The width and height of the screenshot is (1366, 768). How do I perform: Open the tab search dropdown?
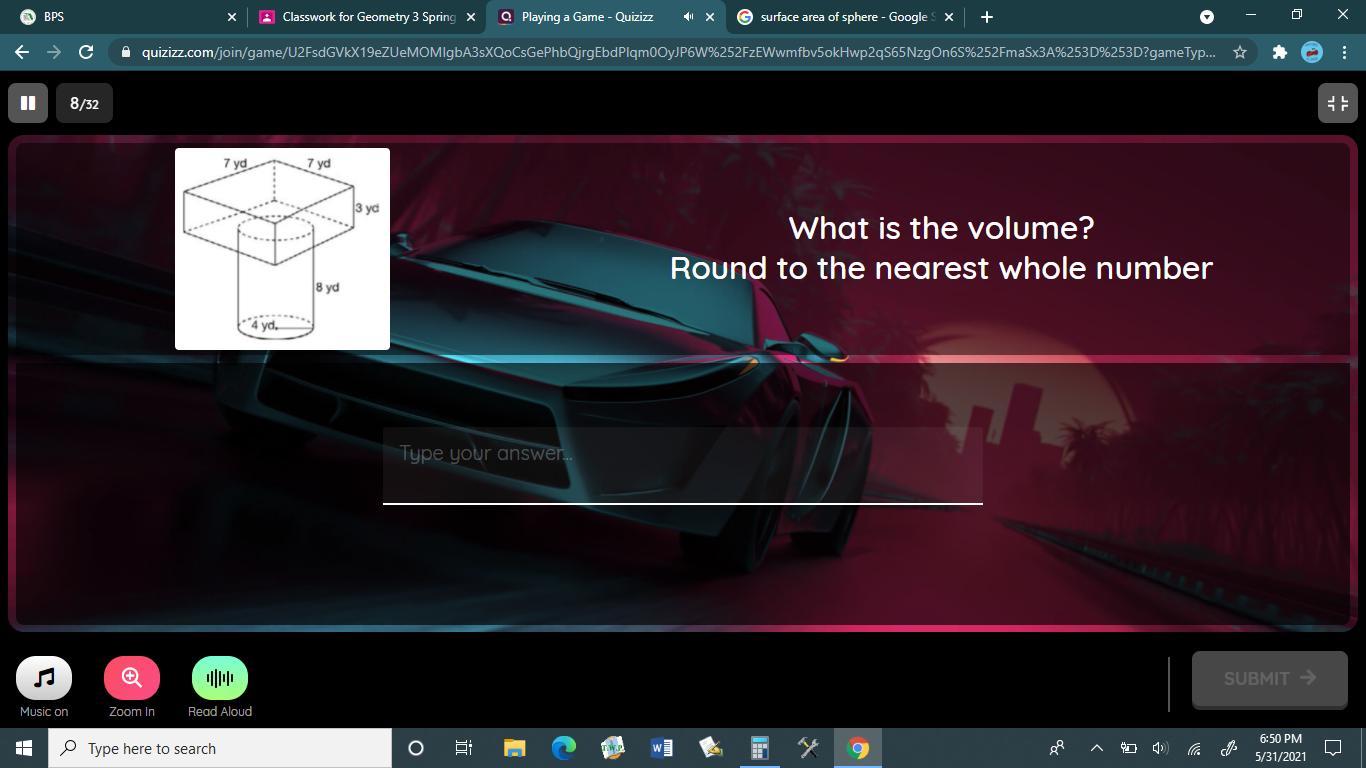(x=1207, y=16)
